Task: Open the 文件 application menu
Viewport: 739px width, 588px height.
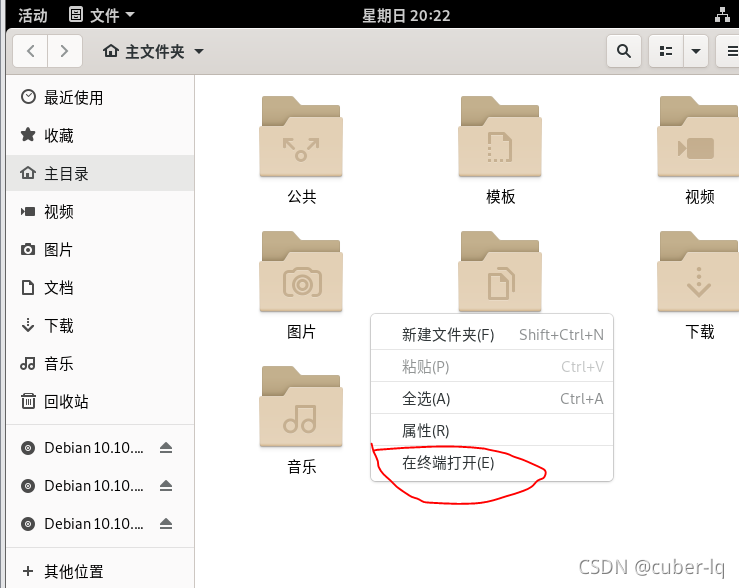Action: (102, 15)
